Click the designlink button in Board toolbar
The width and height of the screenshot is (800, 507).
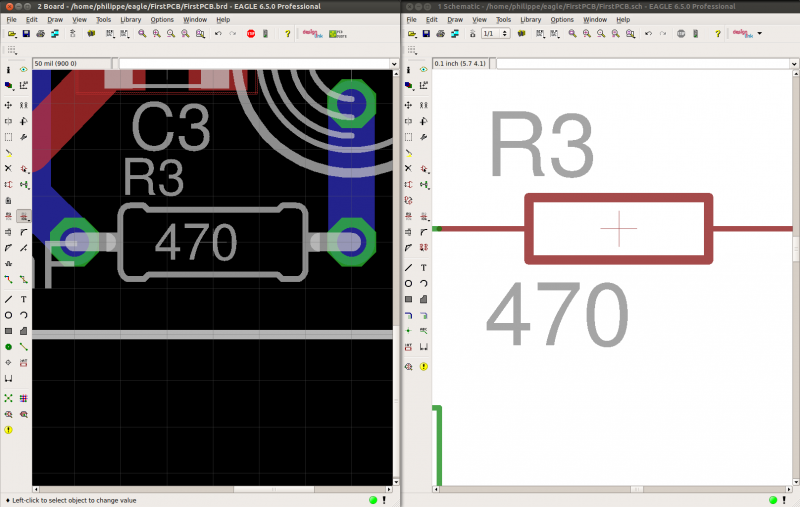coord(310,33)
